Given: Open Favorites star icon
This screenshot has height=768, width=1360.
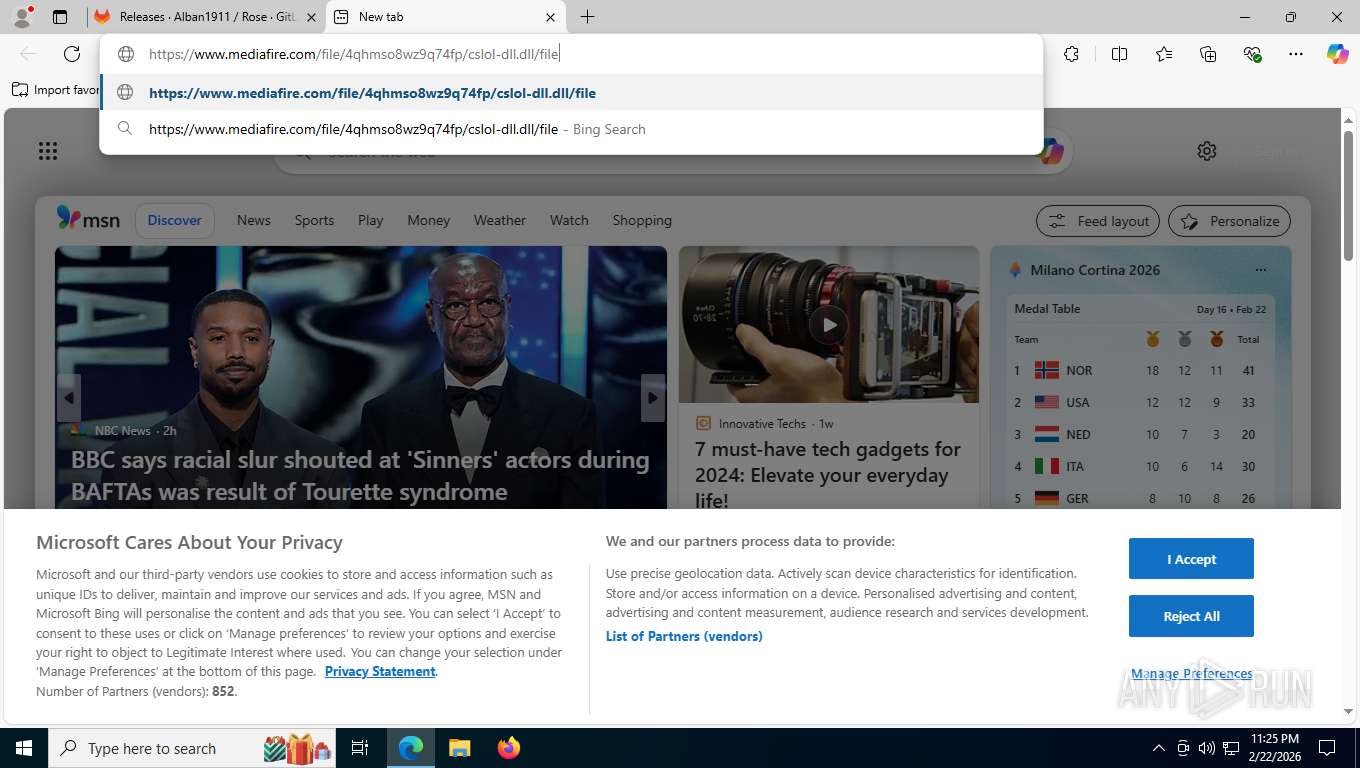Looking at the screenshot, I should 1164,54.
